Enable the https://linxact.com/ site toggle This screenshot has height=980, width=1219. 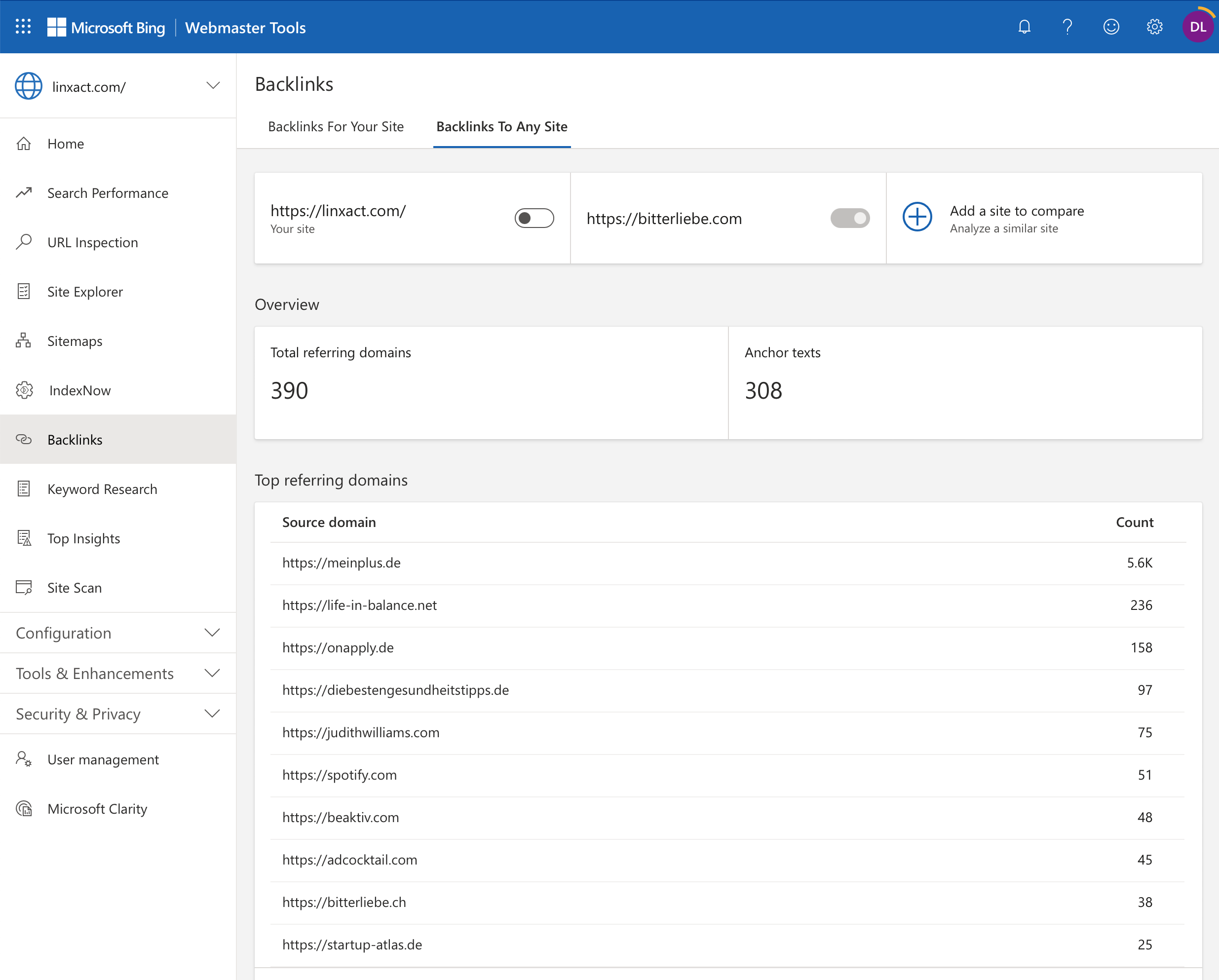coord(534,218)
